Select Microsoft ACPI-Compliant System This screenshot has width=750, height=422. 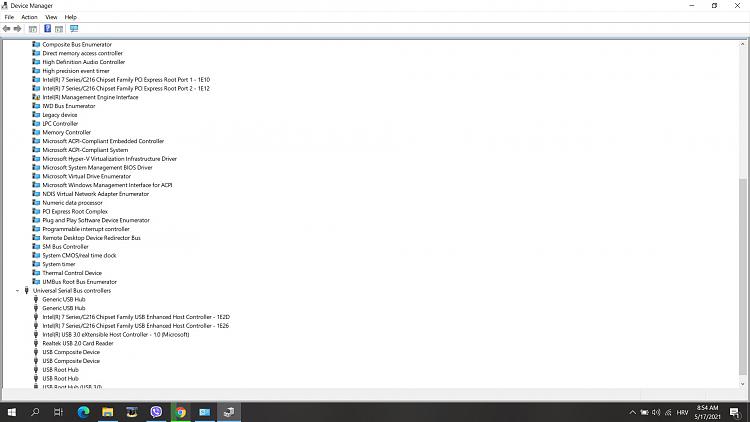click(x=85, y=150)
